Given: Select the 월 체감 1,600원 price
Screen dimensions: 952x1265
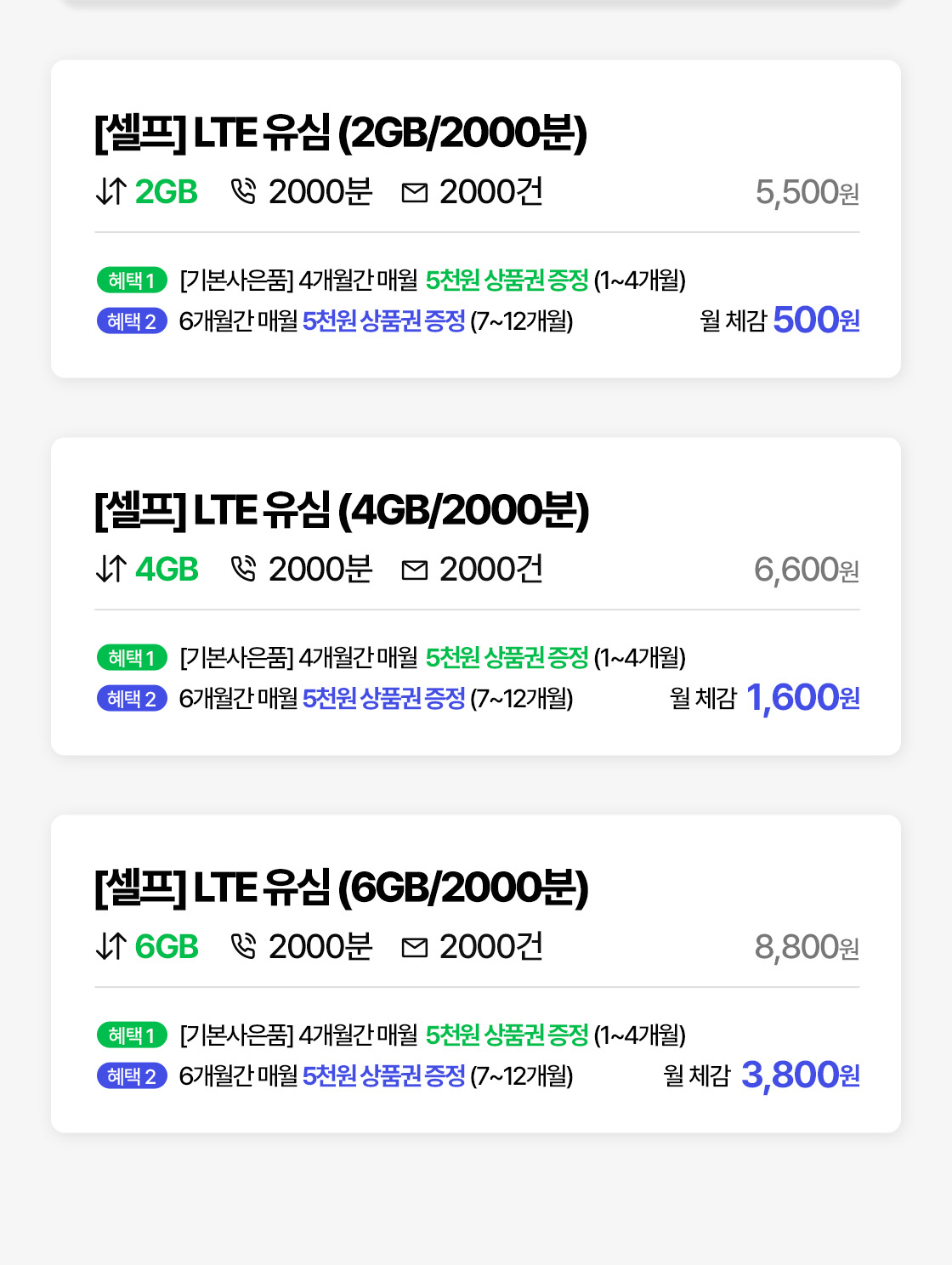Looking at the screenshot, I should tap(802, 698).
